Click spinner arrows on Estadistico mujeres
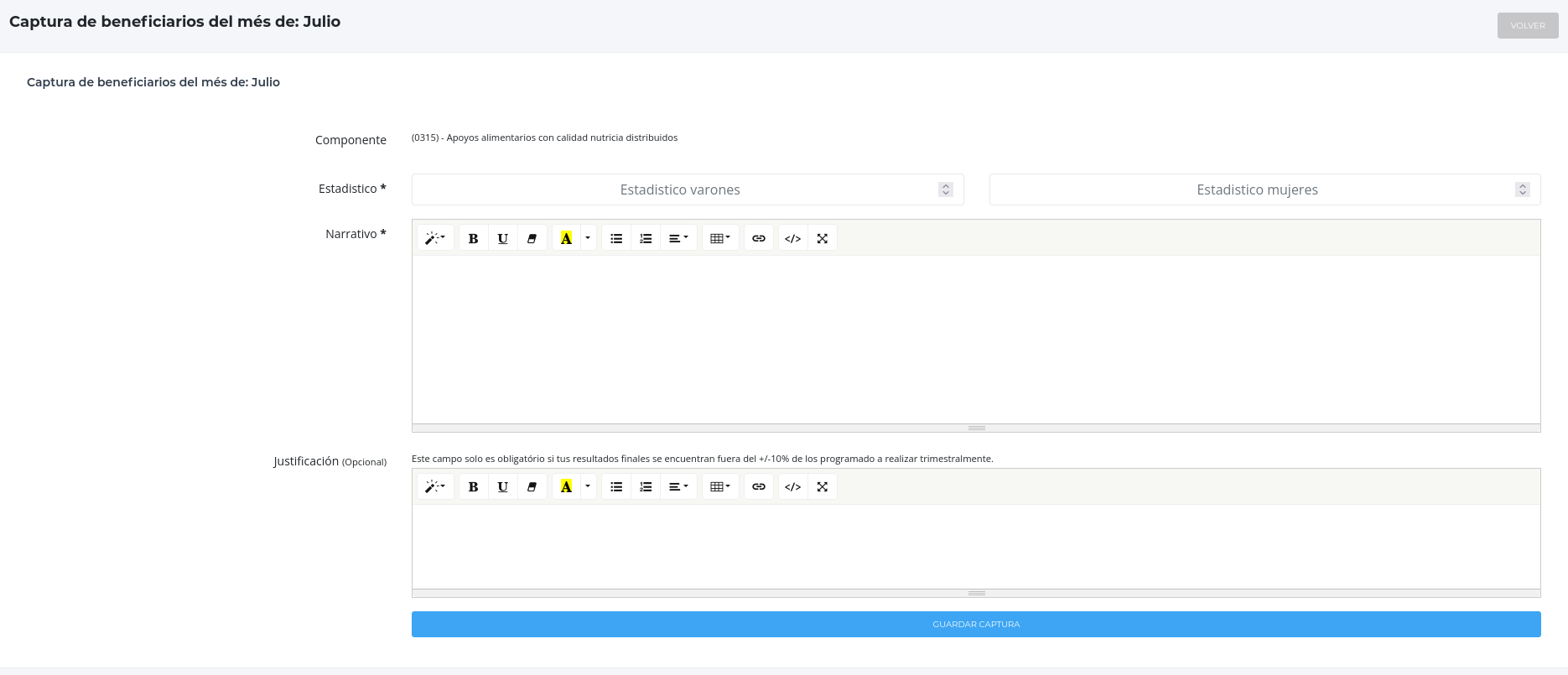The width and height of the screenshot is (1568, 675). 1523,190
